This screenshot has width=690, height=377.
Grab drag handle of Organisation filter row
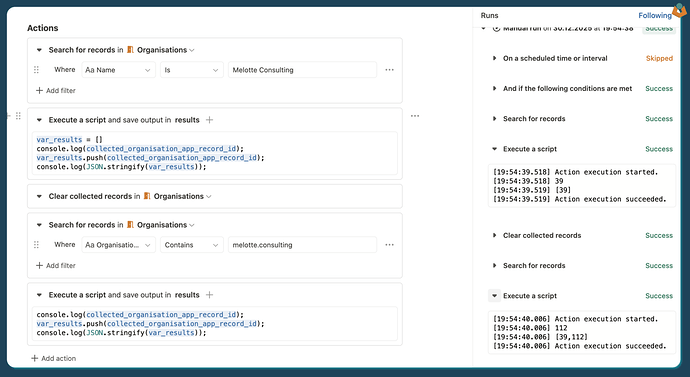pyautogui.click(x=37, y=245)
